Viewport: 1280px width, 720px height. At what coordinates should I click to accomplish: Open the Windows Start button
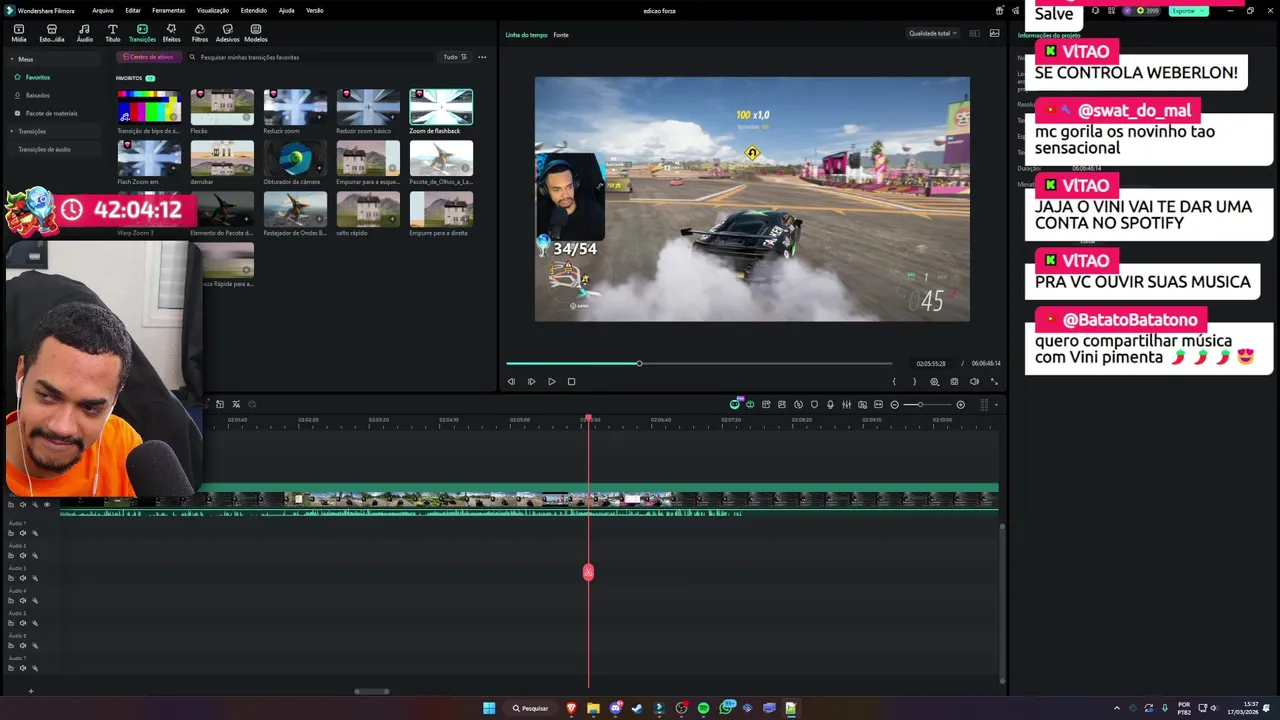[489, 708]
